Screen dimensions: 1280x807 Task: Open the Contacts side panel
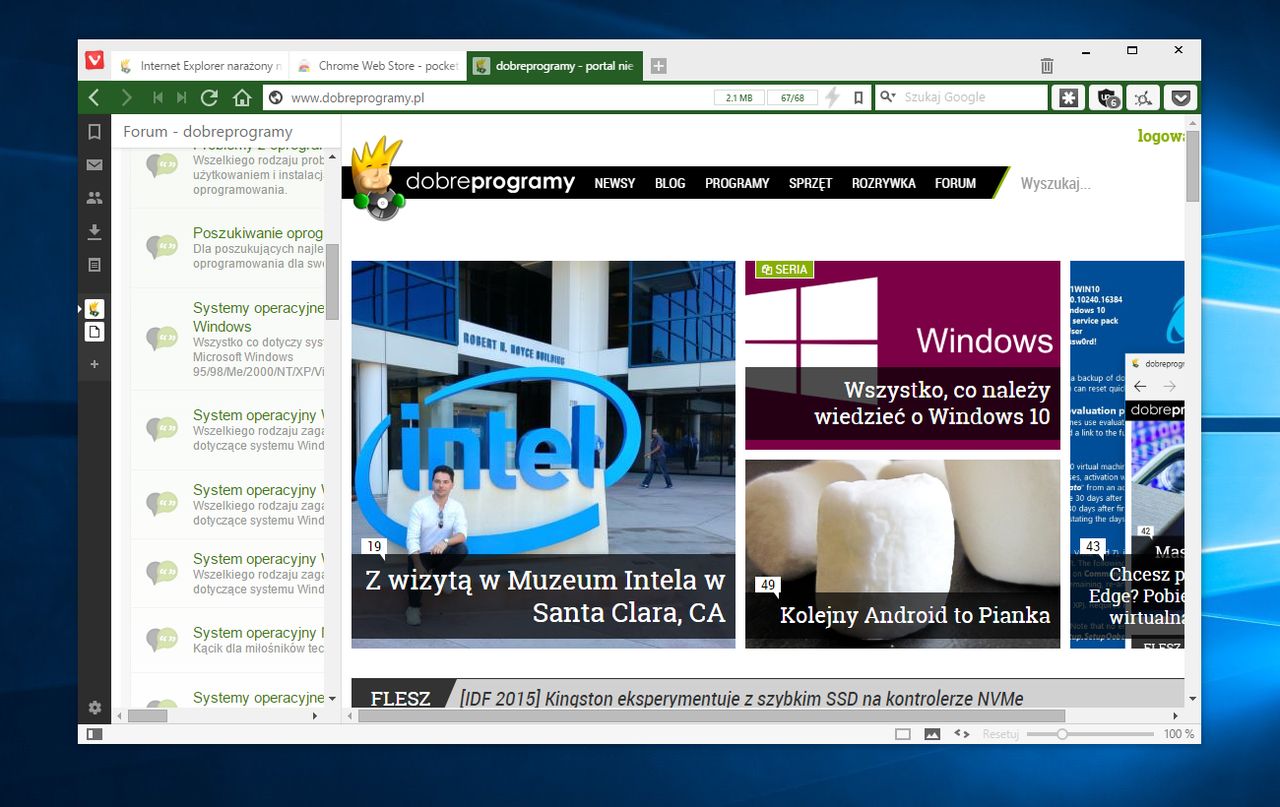tap(94, 198)
